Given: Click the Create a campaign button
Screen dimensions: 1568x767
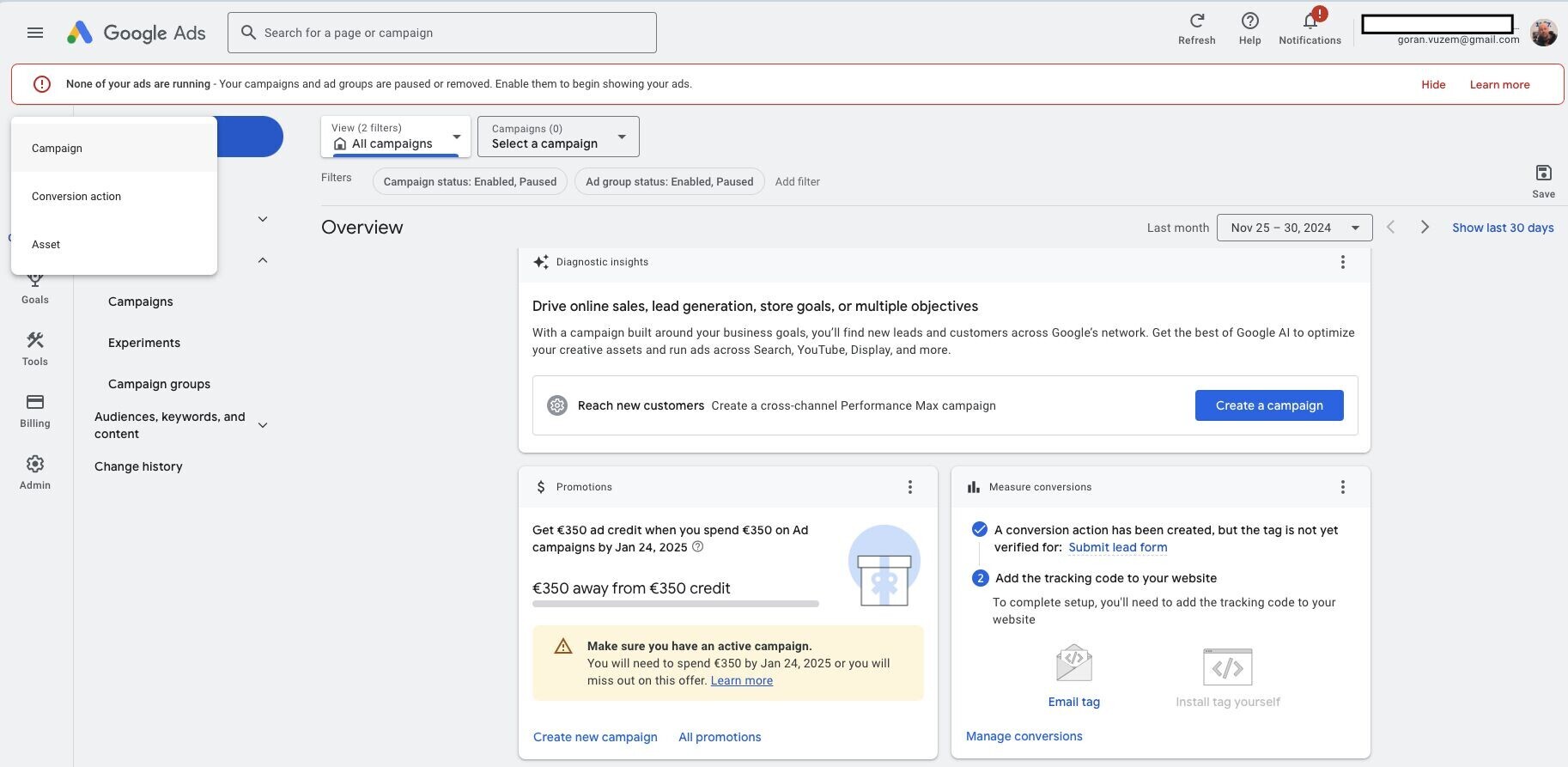Looking at the screenshot, I should (x=1269, y=405).
